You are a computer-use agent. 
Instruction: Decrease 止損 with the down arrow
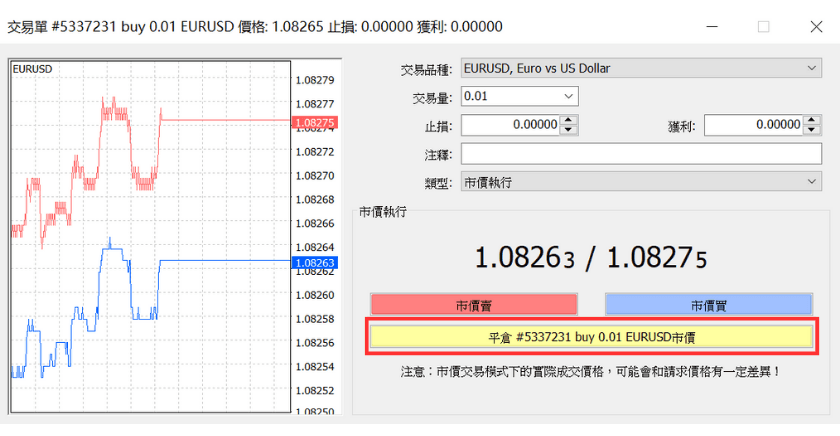(569, 130)
